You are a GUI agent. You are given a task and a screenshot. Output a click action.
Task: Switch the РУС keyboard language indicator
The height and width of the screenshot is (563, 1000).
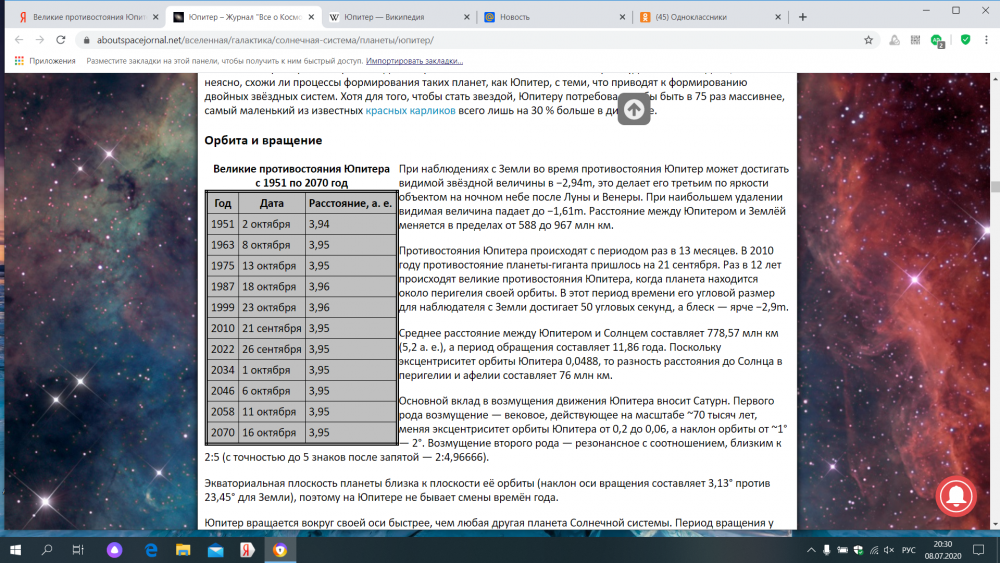click(x=911, y=549)
